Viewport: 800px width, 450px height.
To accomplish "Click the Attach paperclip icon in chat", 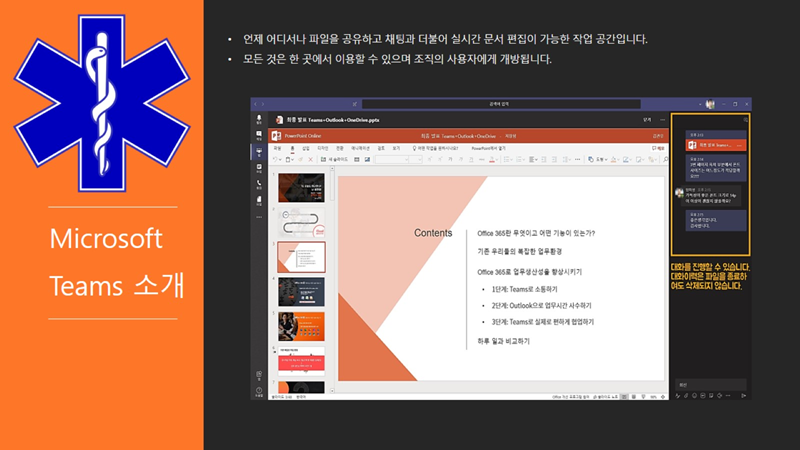I will [x=686, y=395].
